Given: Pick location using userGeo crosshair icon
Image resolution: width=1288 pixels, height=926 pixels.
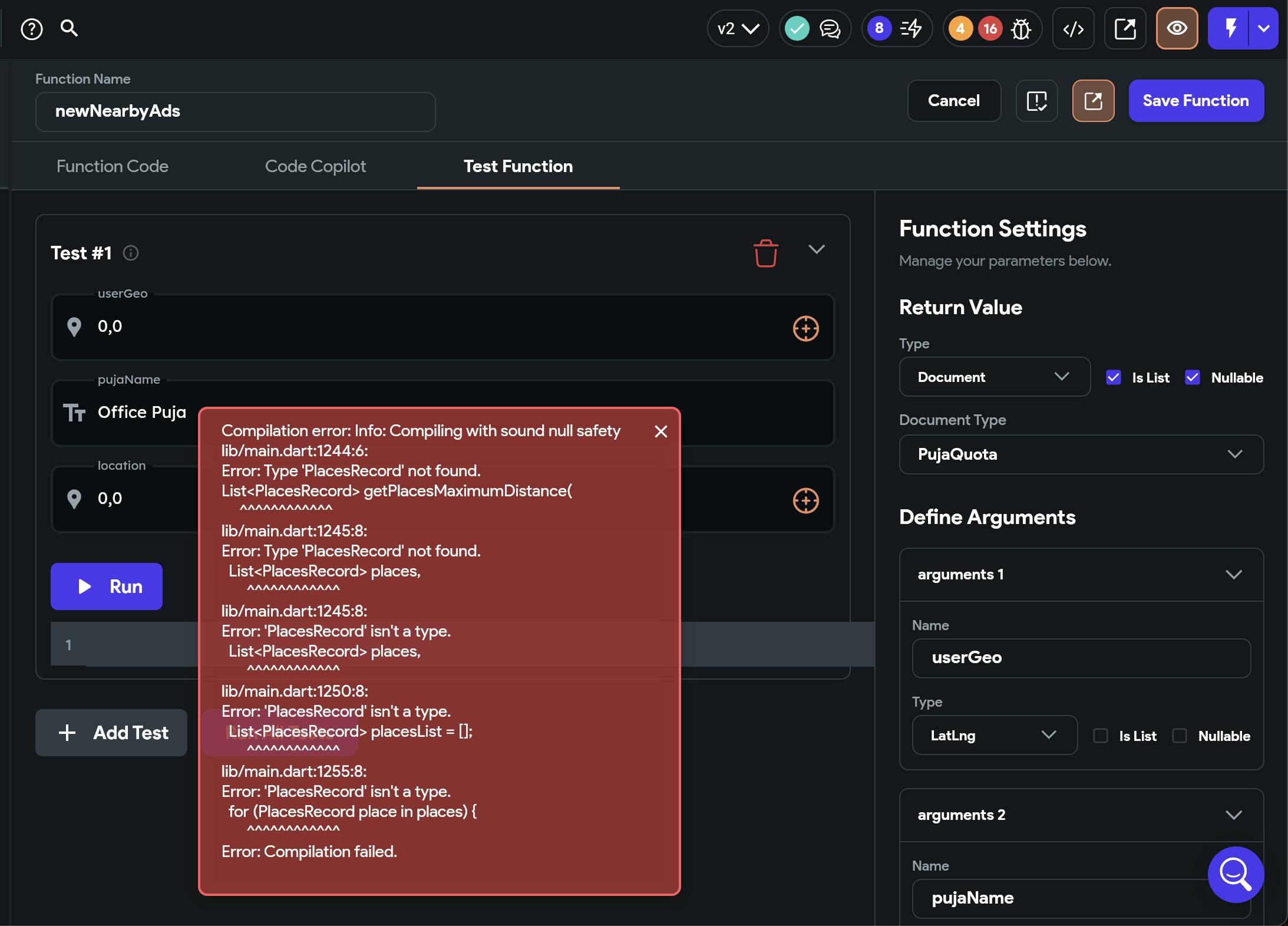Looking at the screenshot, I should coord(805,328).
